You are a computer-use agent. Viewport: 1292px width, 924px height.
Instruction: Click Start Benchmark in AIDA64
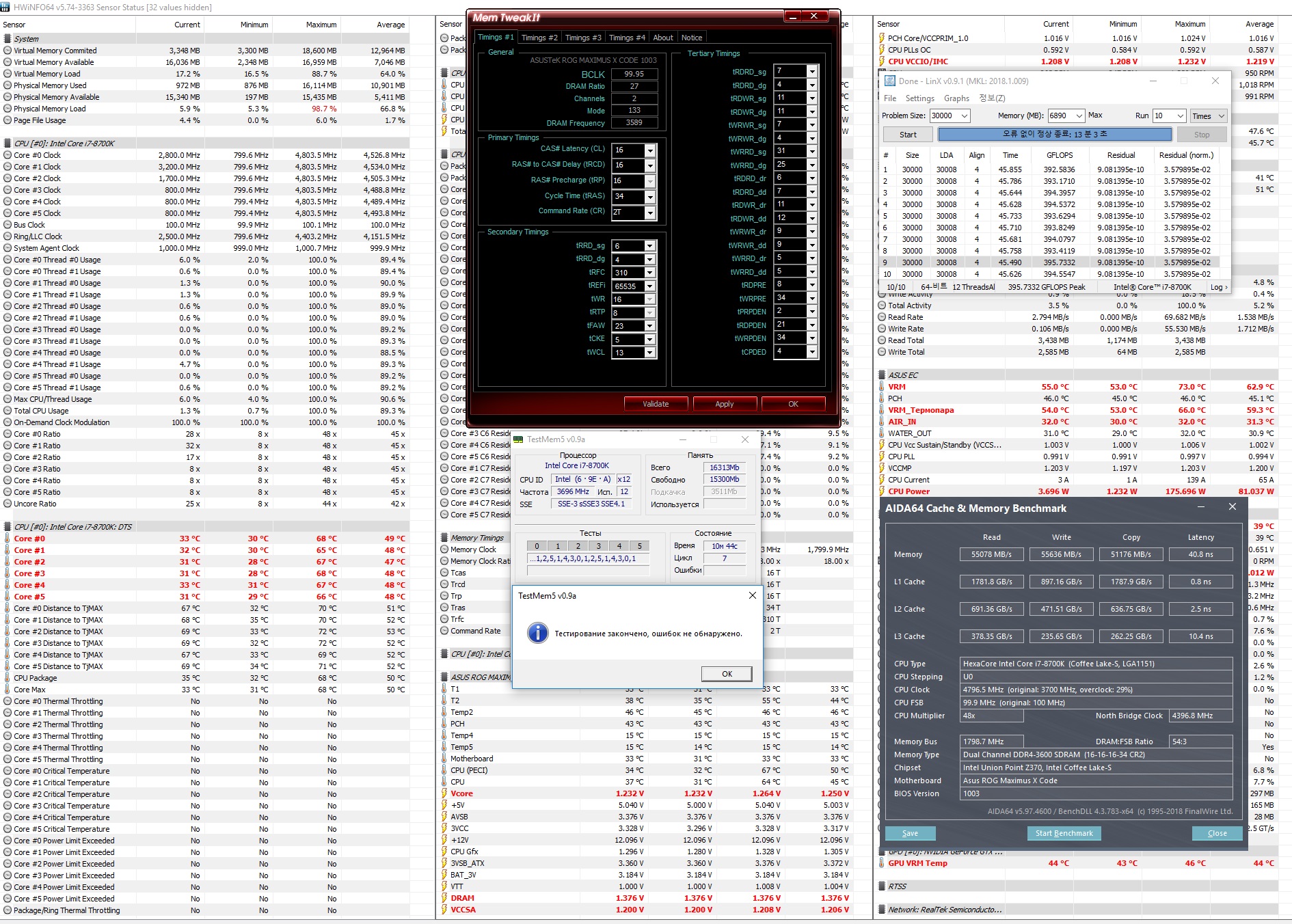(x=1064, y=833)
